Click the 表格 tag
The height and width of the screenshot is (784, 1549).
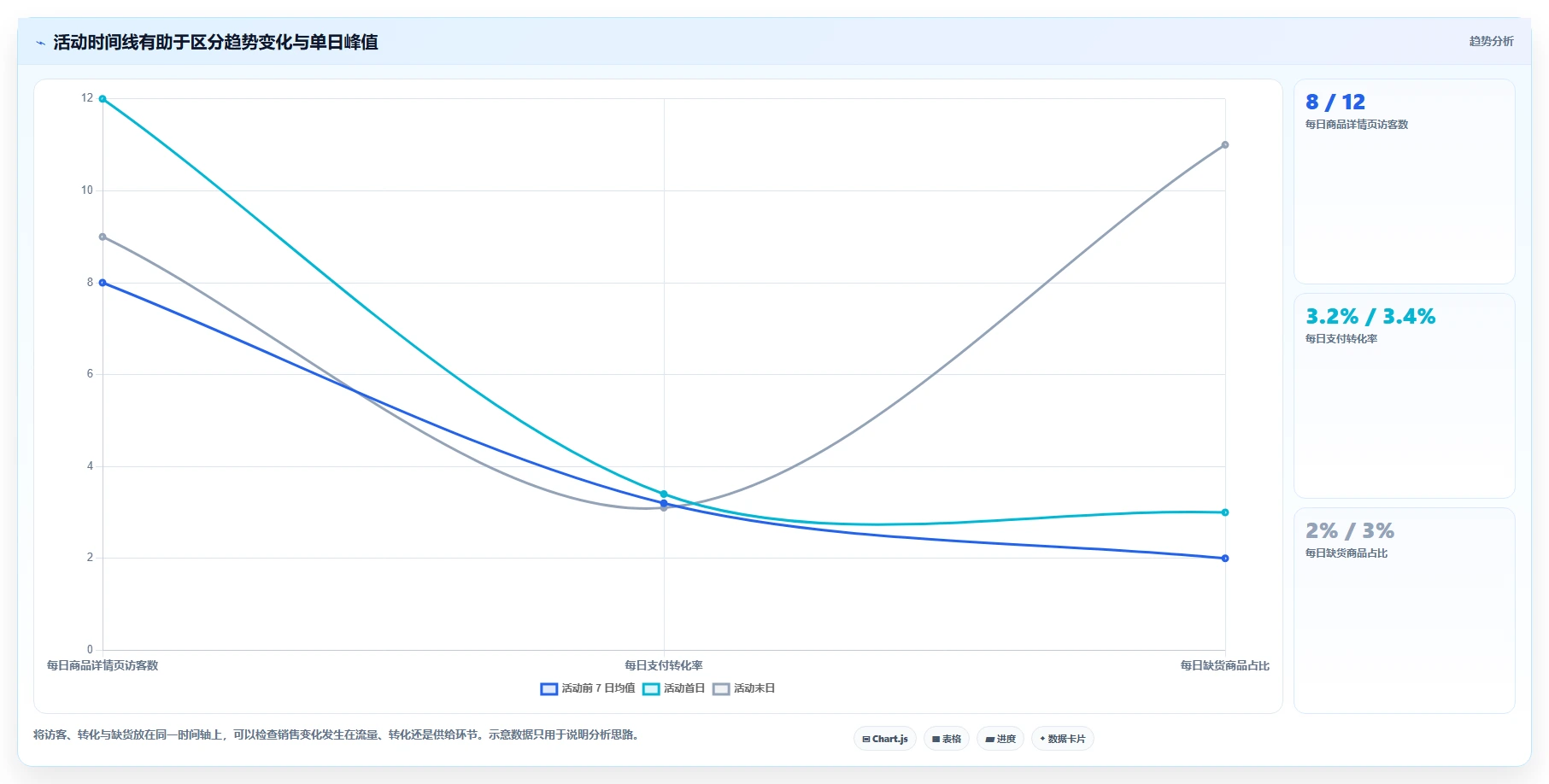click(947, 739)
